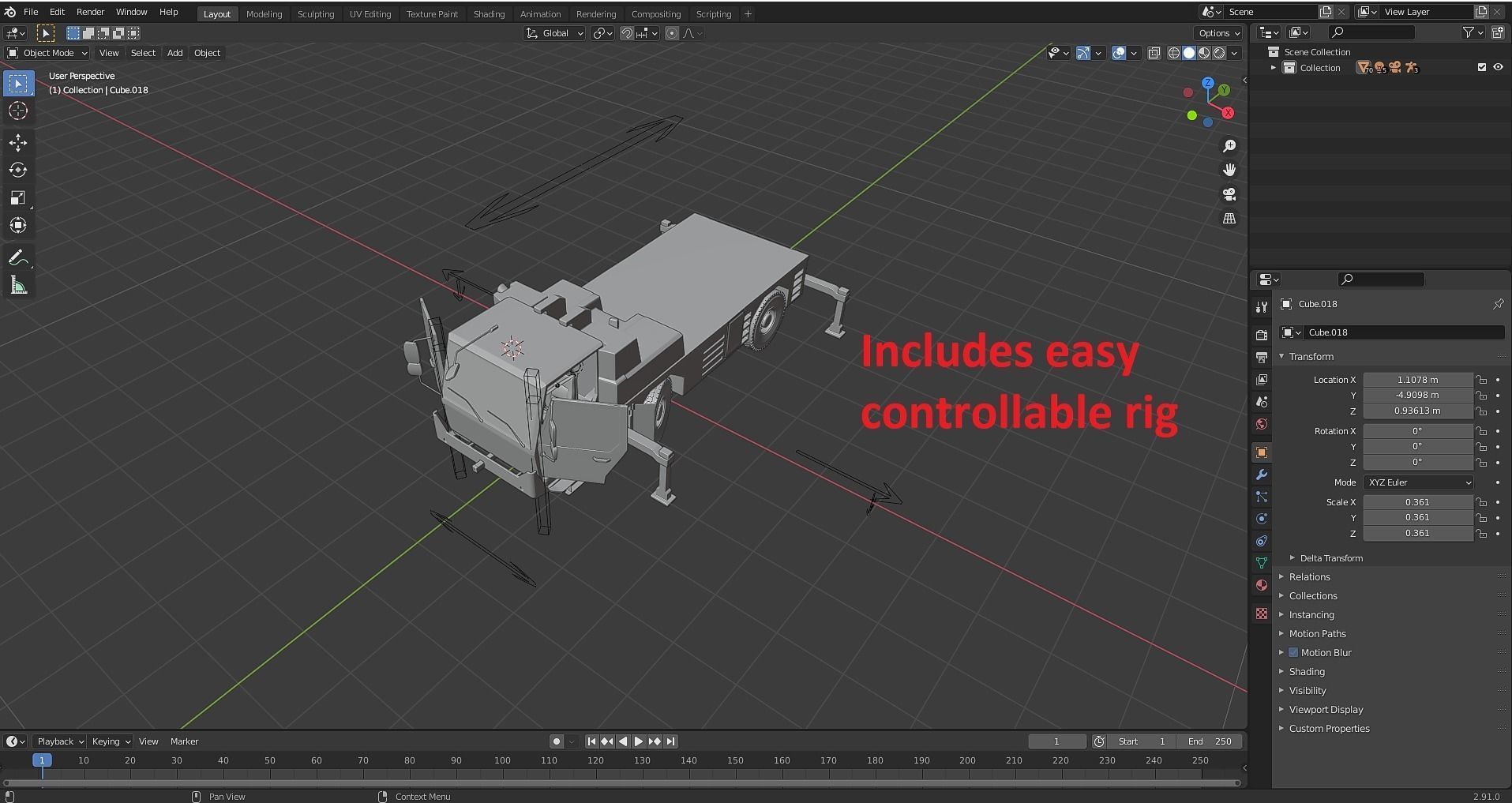Jump to the timeline start frame
The image size is (1512, 803).
pyautogui.click(x=591, y=741)
